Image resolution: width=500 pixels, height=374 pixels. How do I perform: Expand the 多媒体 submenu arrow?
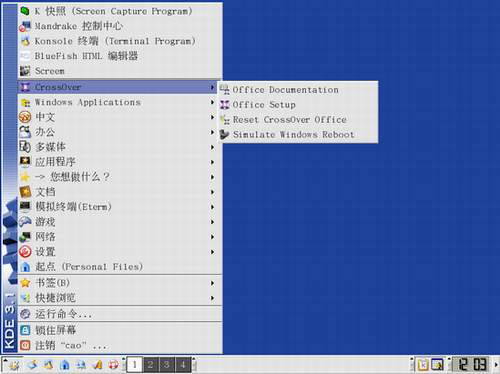pos(212,147)
